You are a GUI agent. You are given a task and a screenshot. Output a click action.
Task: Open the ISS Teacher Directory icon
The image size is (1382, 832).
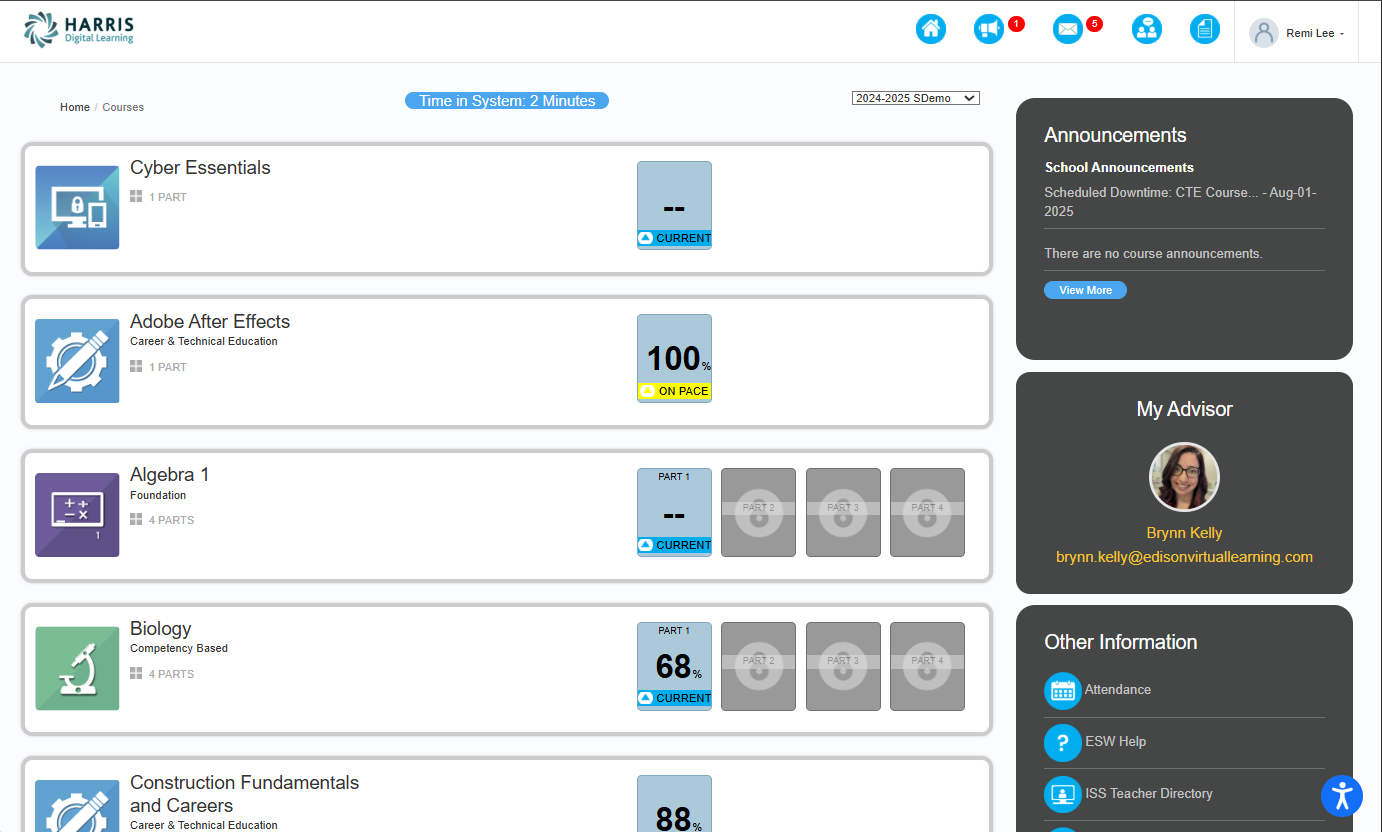(1063, 794)
